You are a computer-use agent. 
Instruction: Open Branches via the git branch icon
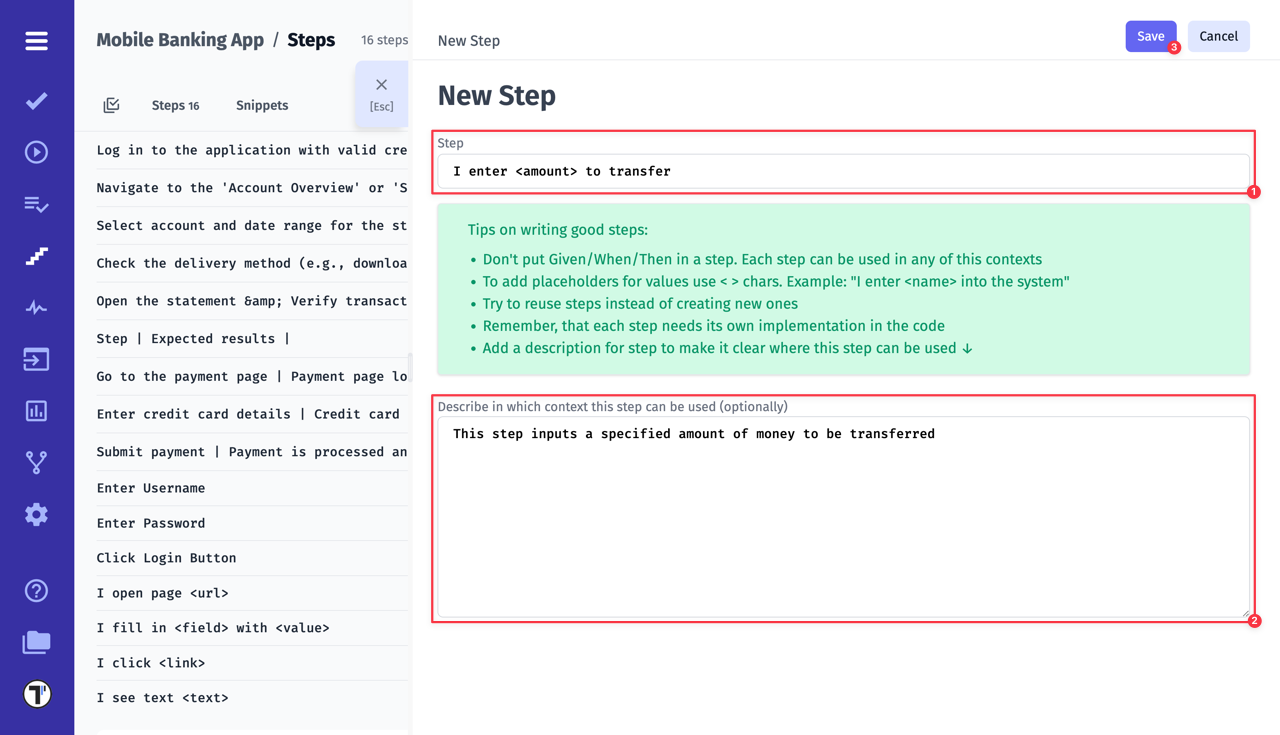(36, 462)
